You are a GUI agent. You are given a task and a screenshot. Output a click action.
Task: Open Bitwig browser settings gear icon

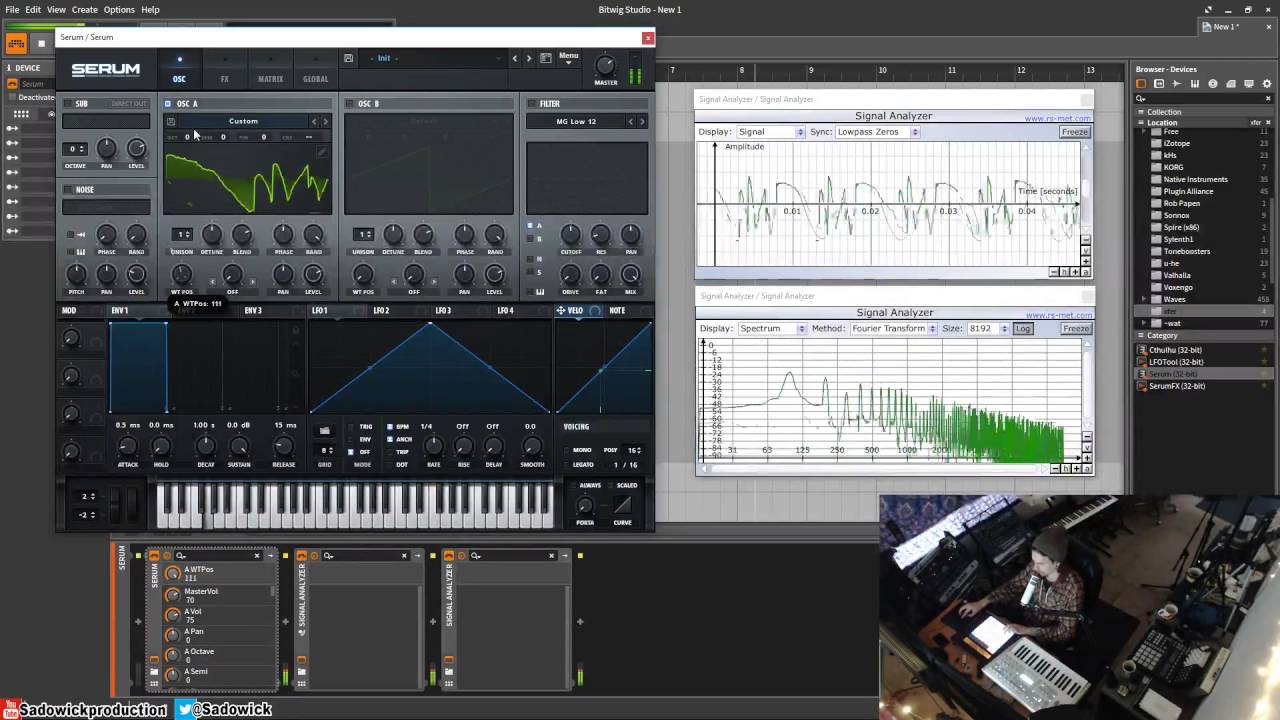point(1267,84)
